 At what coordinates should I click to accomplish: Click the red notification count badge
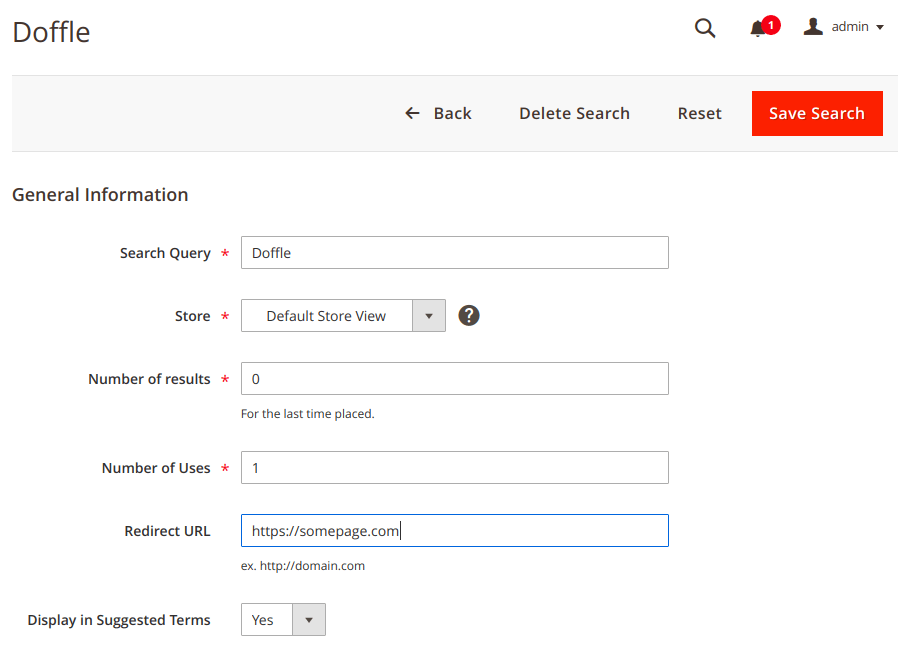(x=771, y=24)
